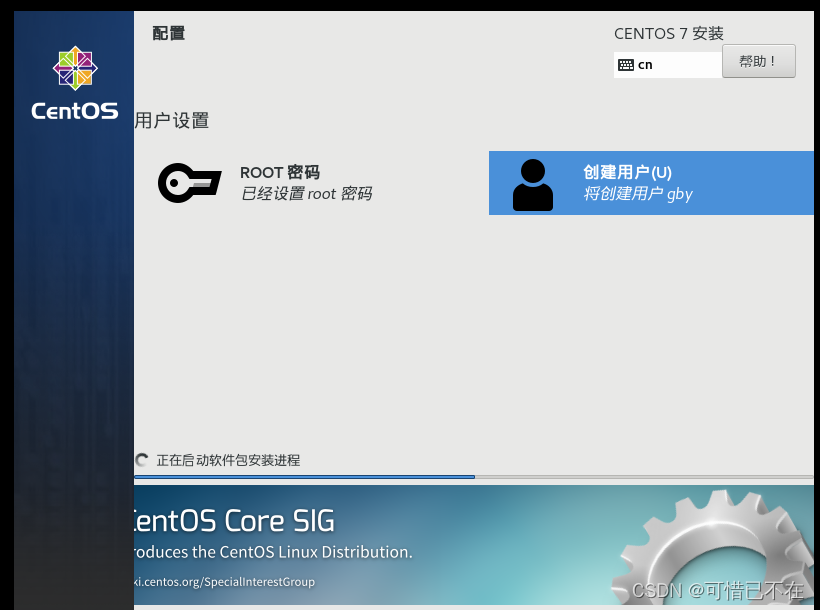Click the CENTOS 7 安装 title text
The width and height of the screenshot is (820, 610).
click(668, 33)
